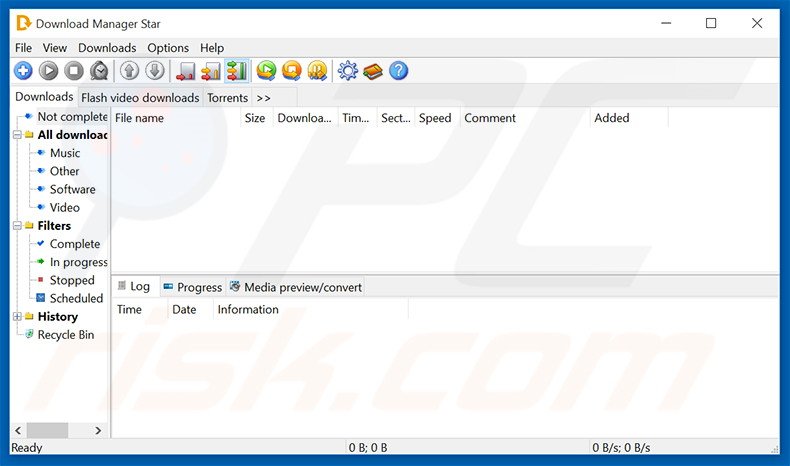Select the medium traffic mode icon

click(211, 71)
